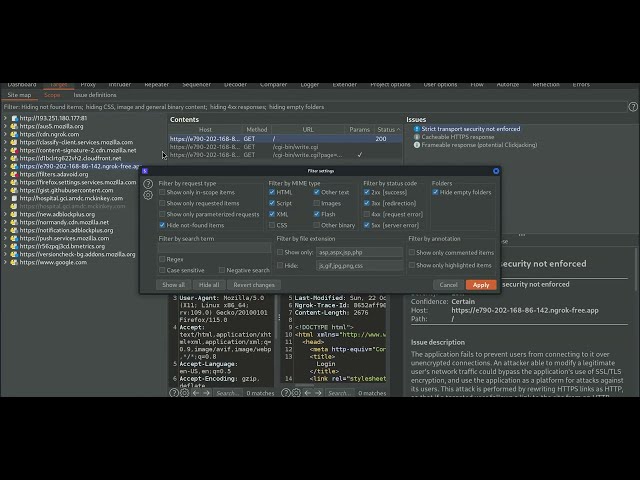The image size is (640, 480).
Task: Select Cacheable HTTPS response issue icon
Action: [417, 137]
